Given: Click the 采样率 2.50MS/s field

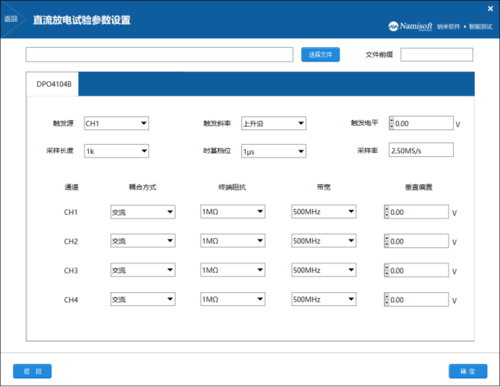Looking at the screenshot, I should [x=421, y=150].
